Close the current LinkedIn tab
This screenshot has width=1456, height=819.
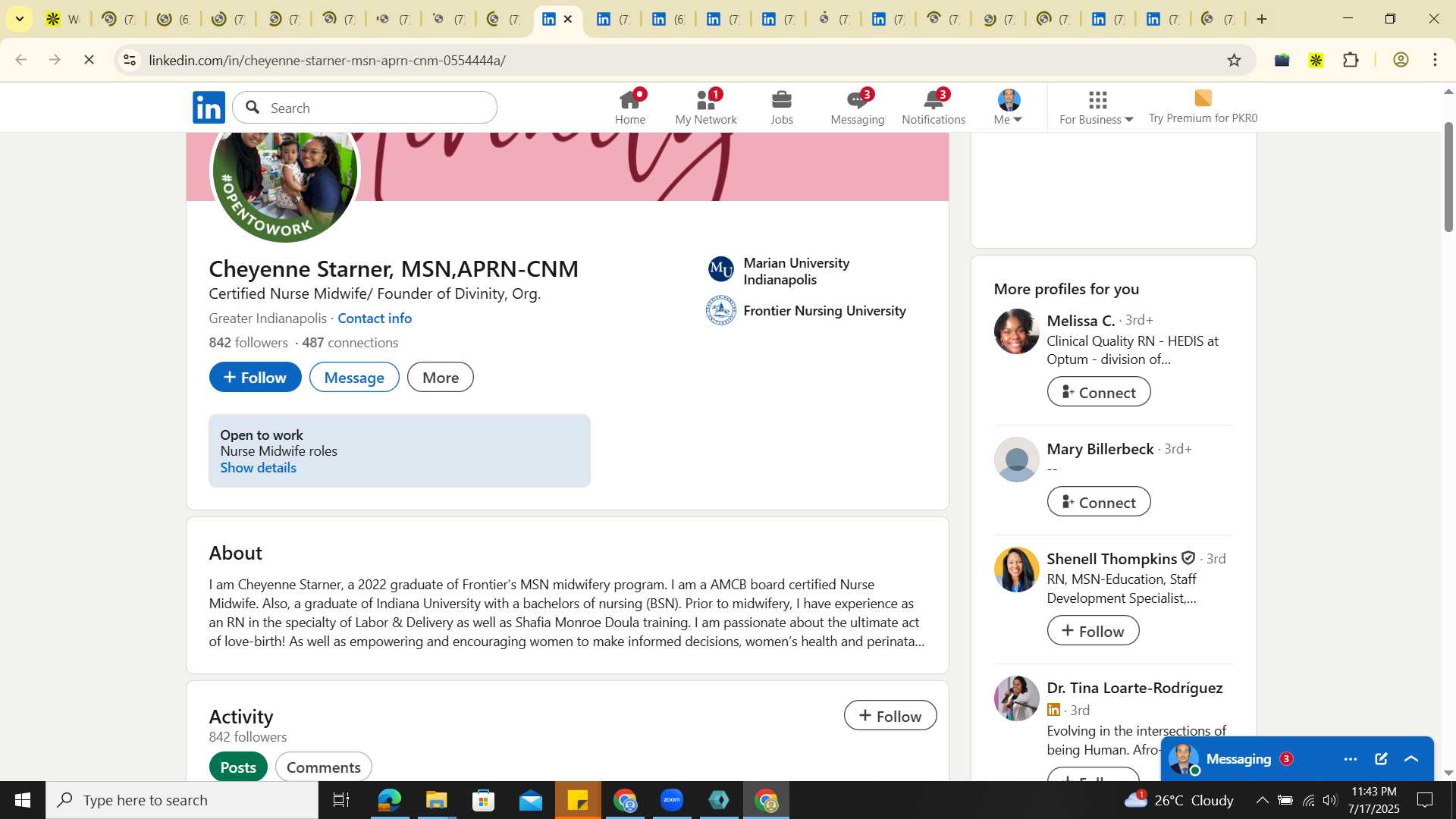[x=568, y=19]
